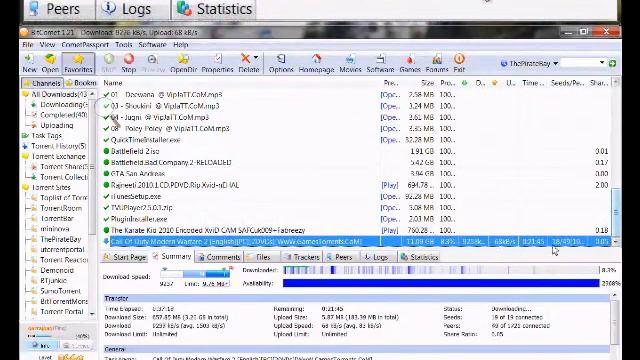Sort by Seeds/Peers column header
Image resolution: width=640 pixels, height=360 pixels.
point(567,83)
